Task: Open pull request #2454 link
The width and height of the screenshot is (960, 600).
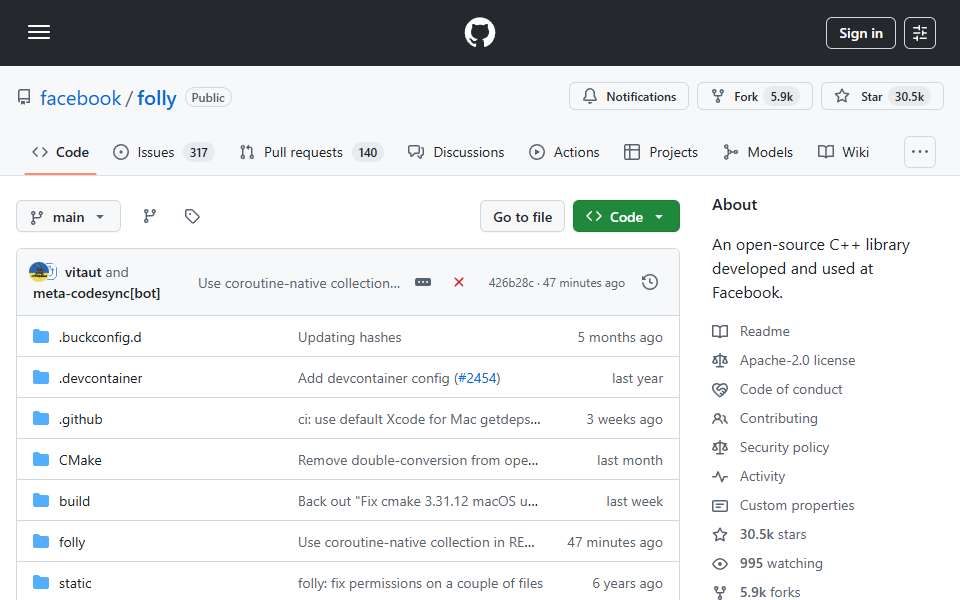Action: (x=477, y=378)
